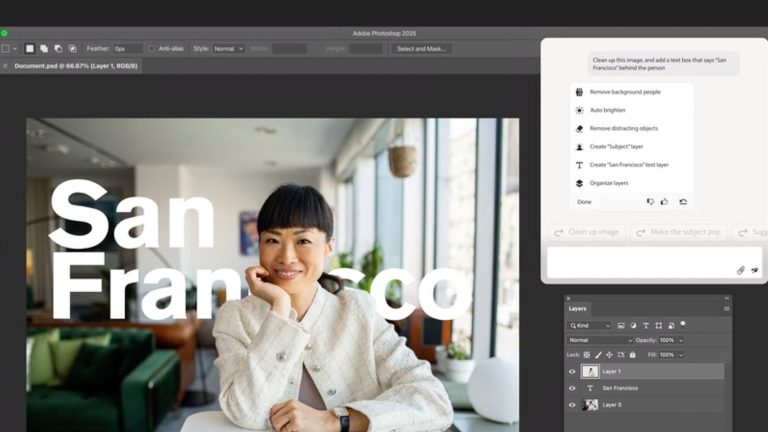Click the Clean up image suggestion
Image resolution: width=768 pixels, height=432 pixels.
coord(587,232)
